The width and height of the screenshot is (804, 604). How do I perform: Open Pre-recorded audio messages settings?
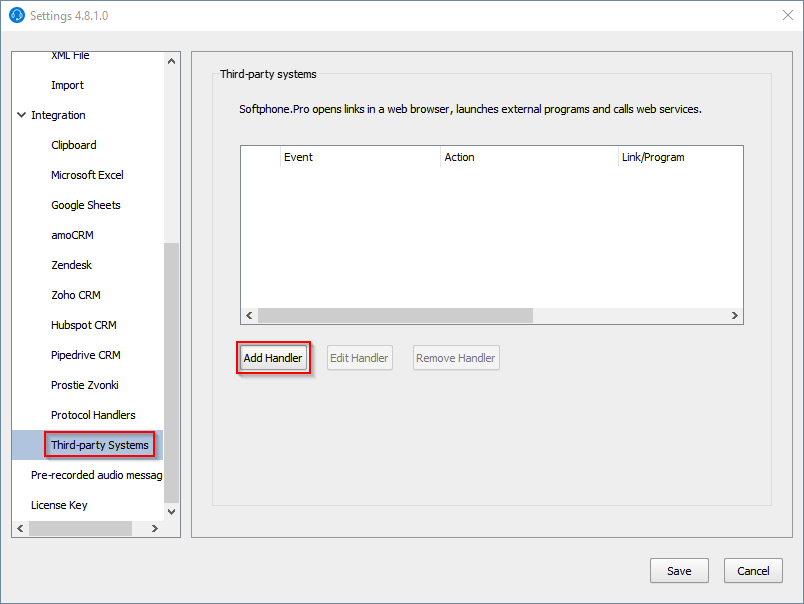(96, 475)
